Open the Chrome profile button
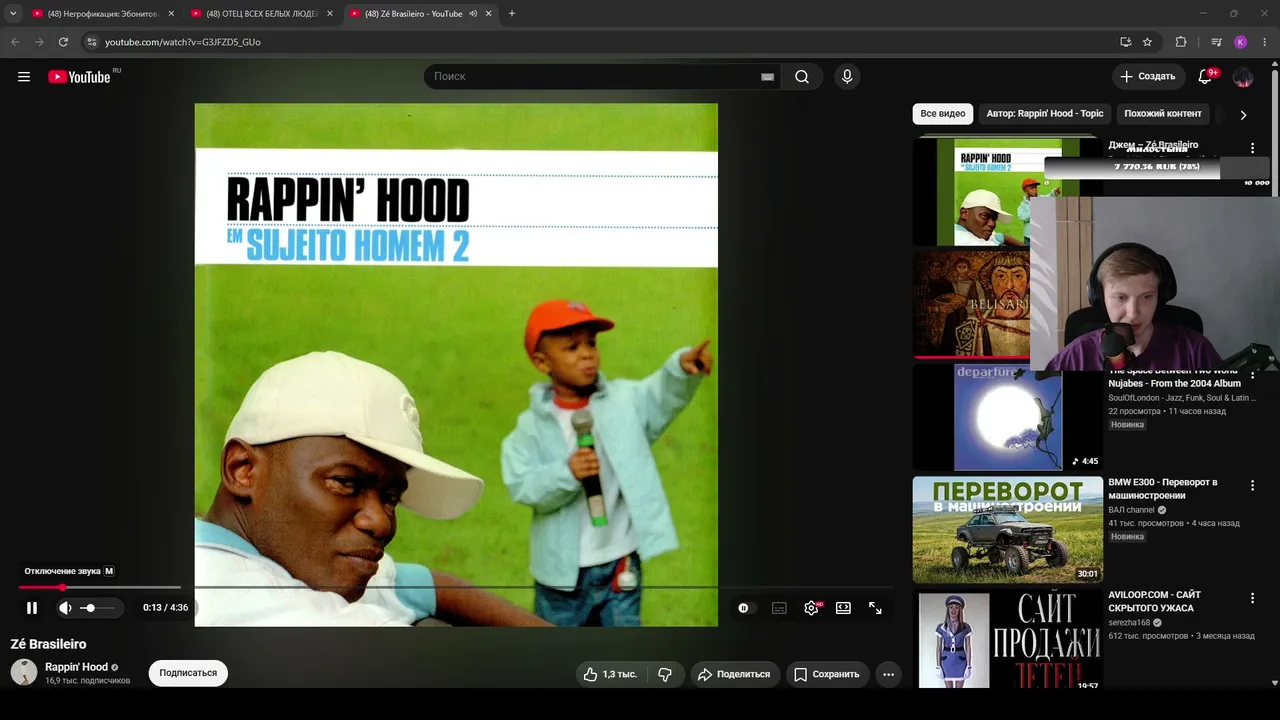The image size is (1280, 720). 1241,42
